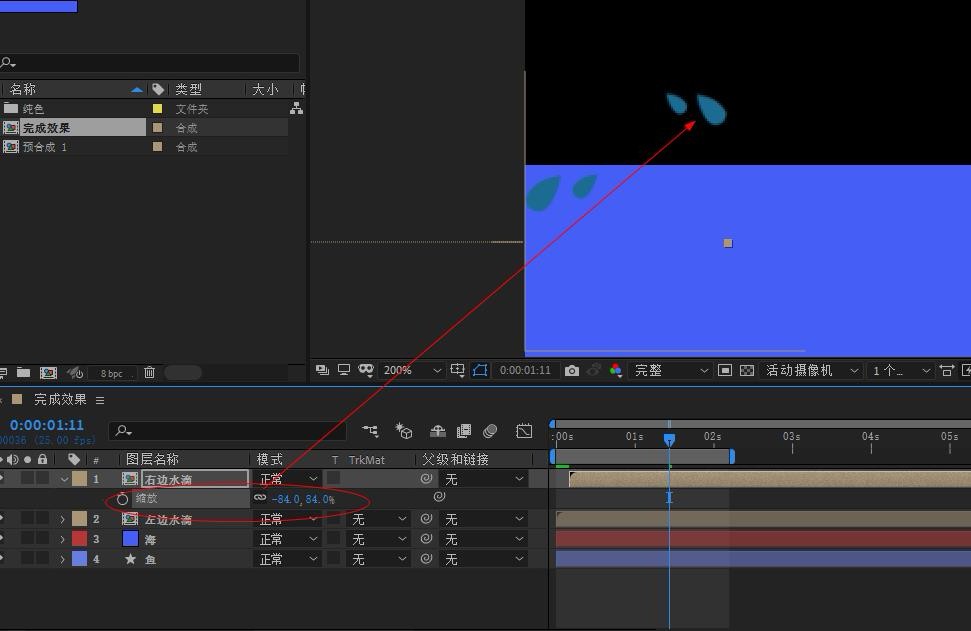The height and width of the screenshot is (631, 971).
Task: Enable frame blending for all layers
Action: point(464,430)
